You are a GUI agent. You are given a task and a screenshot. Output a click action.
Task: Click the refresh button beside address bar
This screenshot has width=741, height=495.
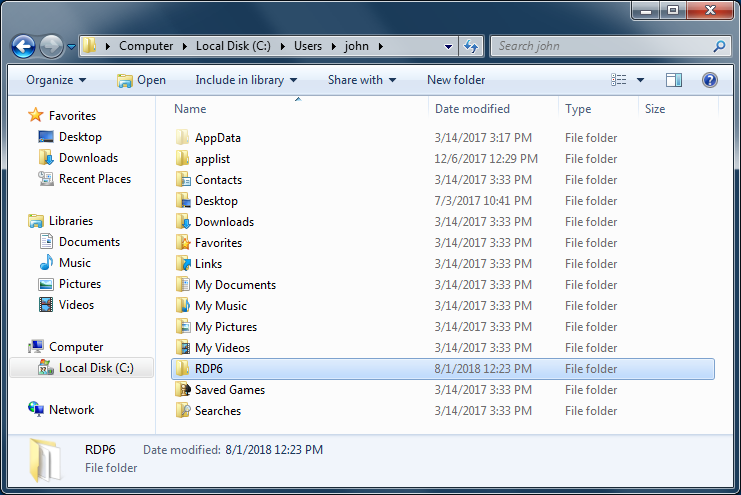tap(472, 46)
